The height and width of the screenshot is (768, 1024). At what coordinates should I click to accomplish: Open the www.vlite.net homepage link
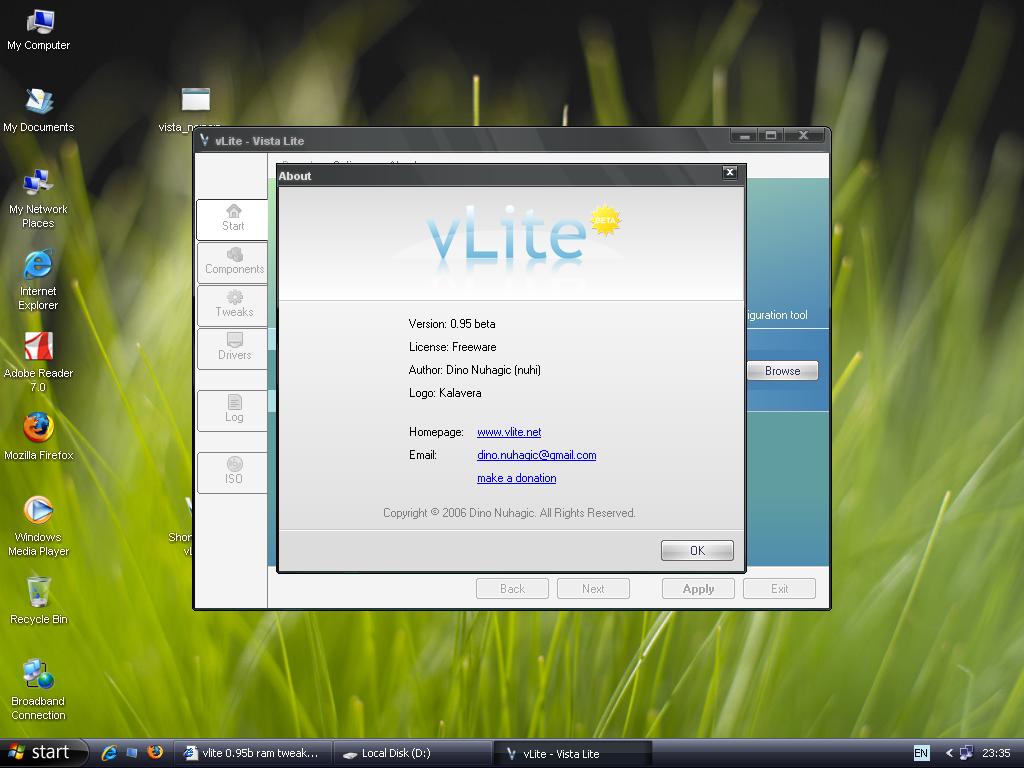[509, 432]
